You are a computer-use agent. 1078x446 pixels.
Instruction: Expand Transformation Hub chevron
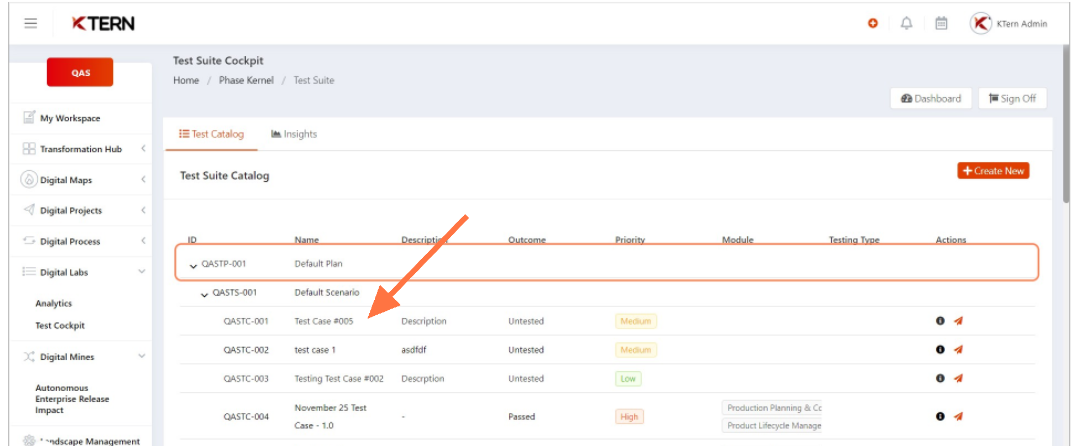(x=142, y=148)
